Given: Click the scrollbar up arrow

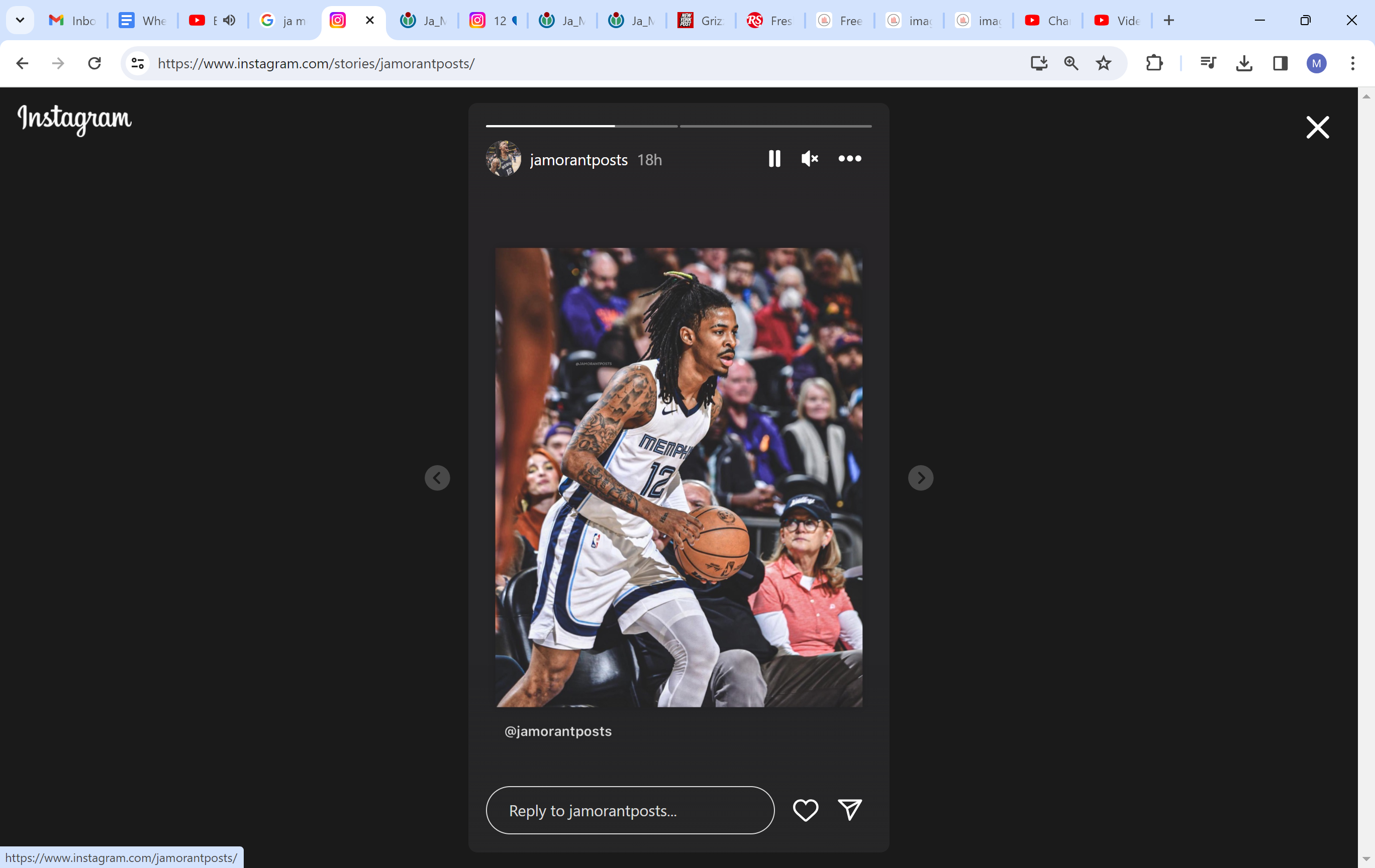Looking at the screenshot, I should coord(1366,96).
